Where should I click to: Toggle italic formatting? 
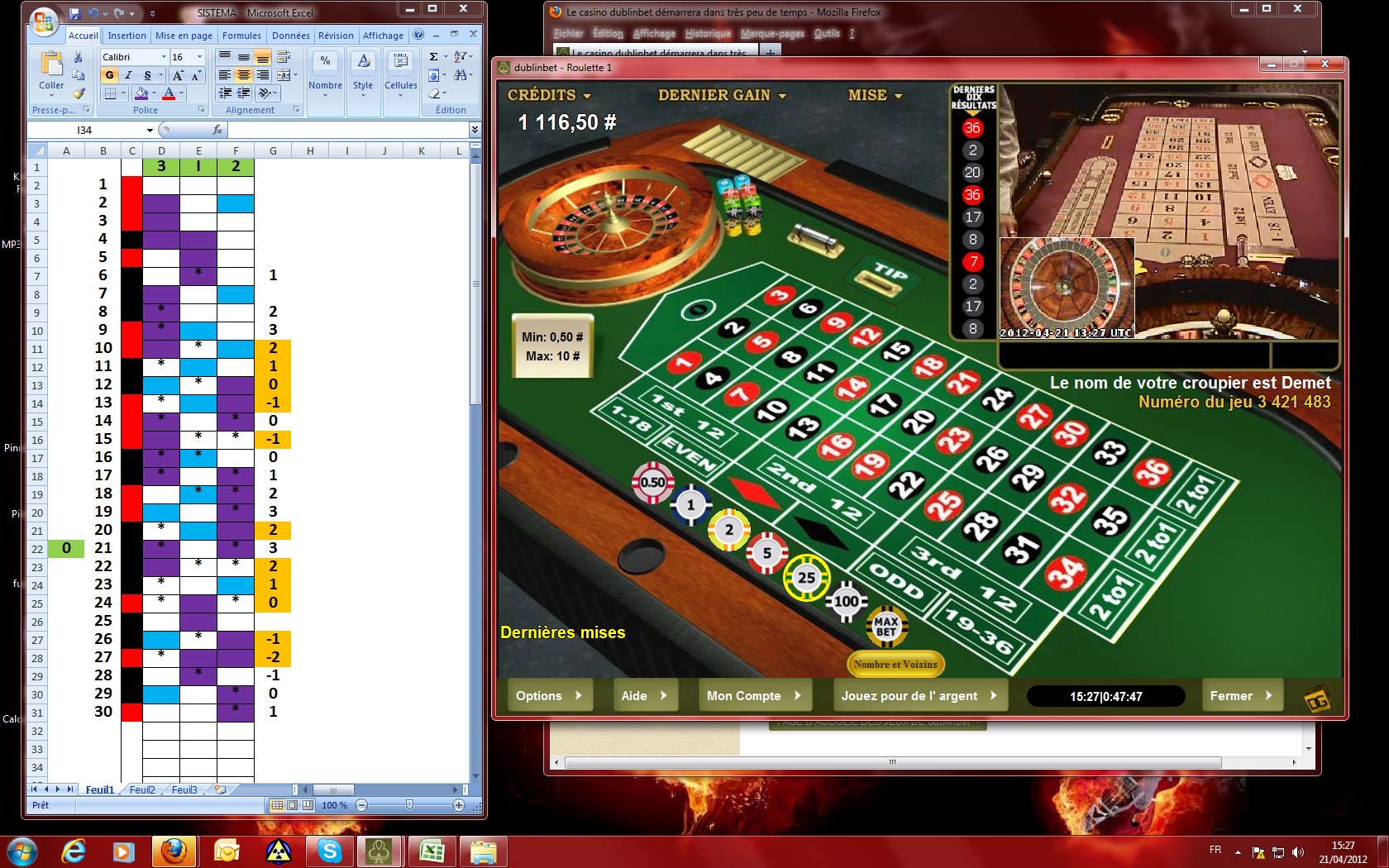pyautogui.click(x=128, y=75)
